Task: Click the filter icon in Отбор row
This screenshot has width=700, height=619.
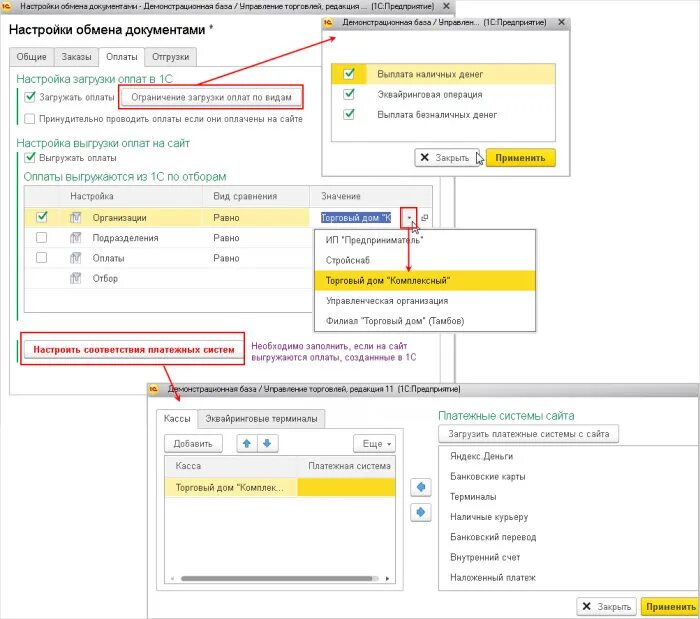Action: pos(75,278)
